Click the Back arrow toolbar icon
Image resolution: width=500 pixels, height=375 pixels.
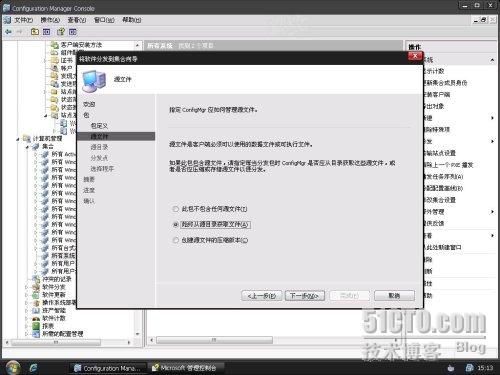click(x=8, y=32)
